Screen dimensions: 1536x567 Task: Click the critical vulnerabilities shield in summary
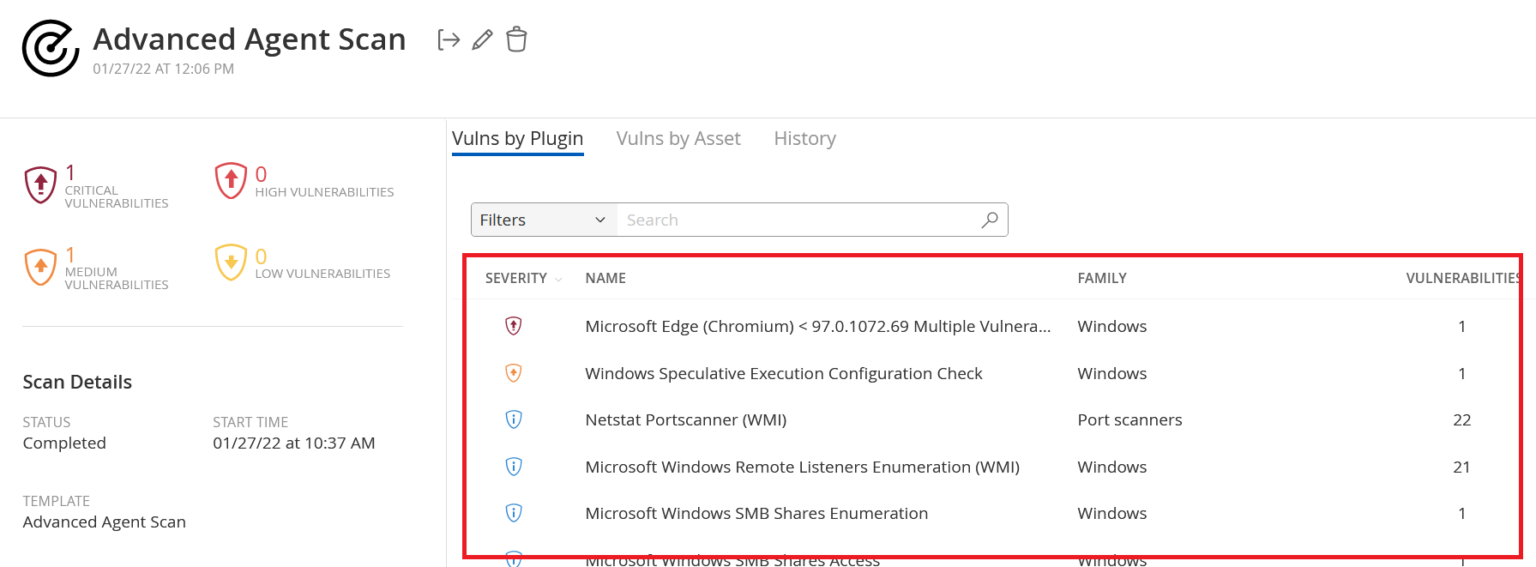pos(40,184)
